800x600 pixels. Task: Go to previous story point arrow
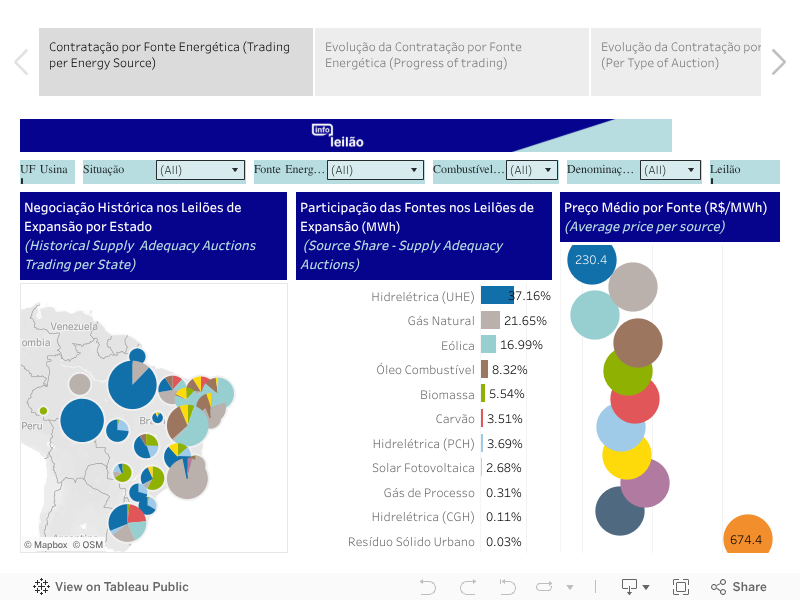[x=21, y=62]
